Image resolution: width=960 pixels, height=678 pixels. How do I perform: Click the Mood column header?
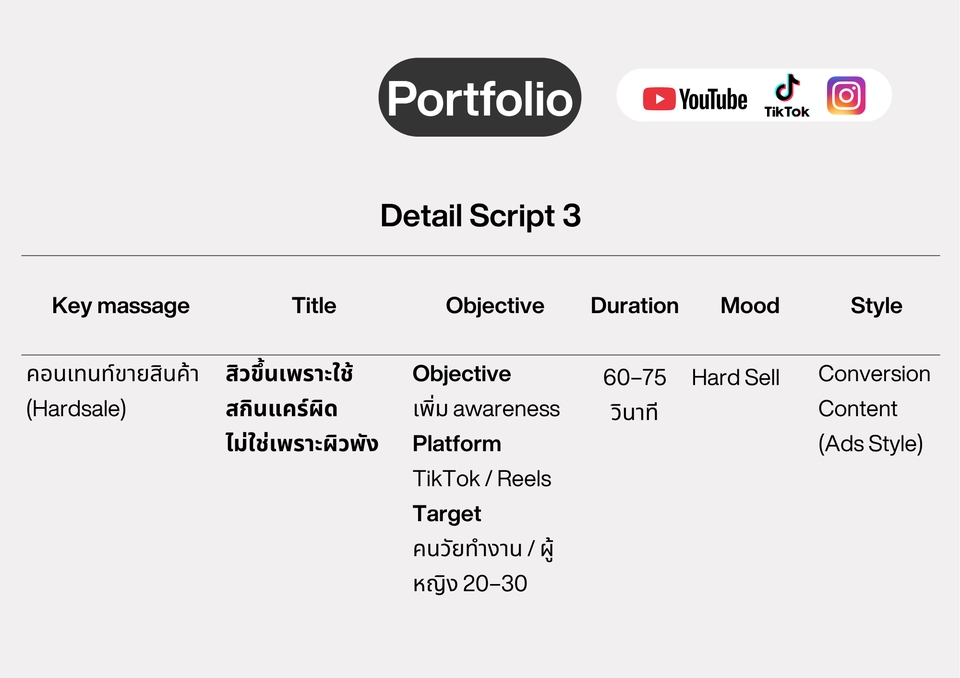tap(750, 305)
